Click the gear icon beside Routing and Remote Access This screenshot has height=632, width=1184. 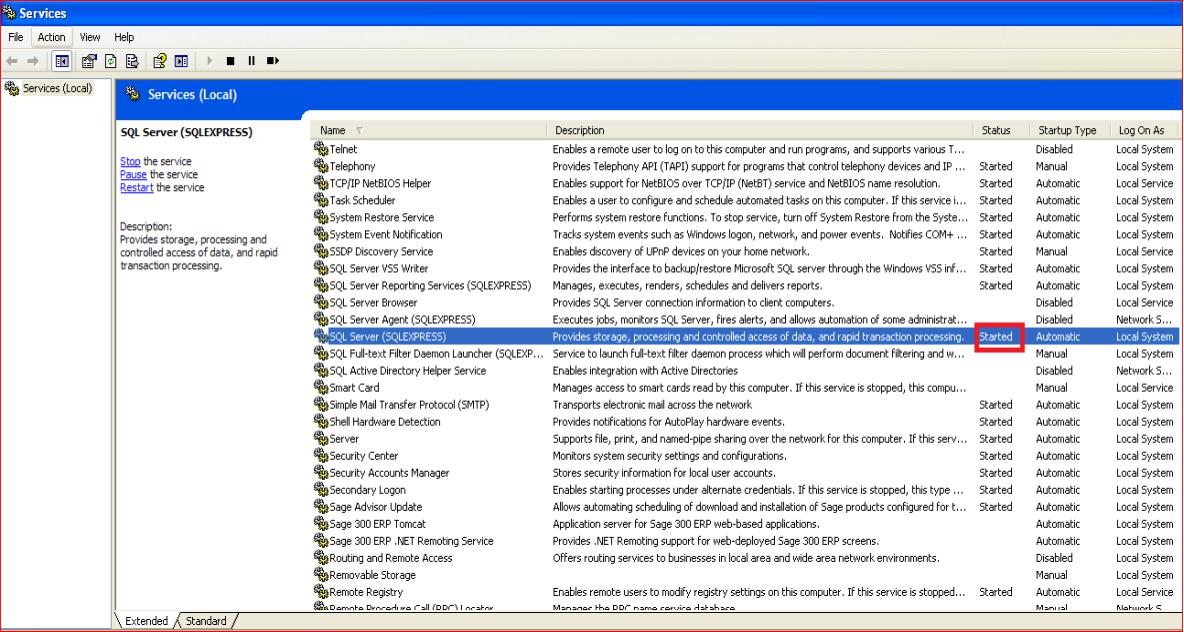321,558
